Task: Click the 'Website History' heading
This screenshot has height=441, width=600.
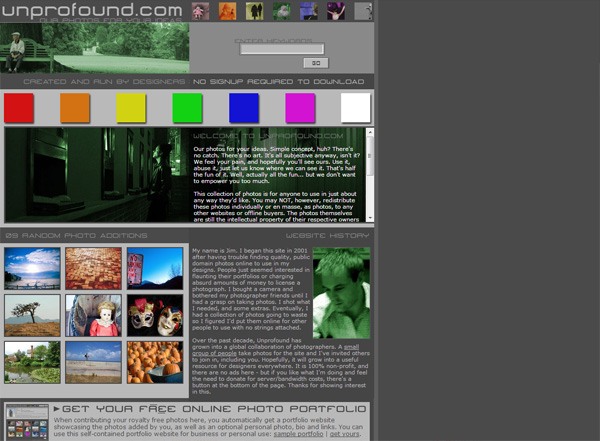Action: [x=328, y=235]
